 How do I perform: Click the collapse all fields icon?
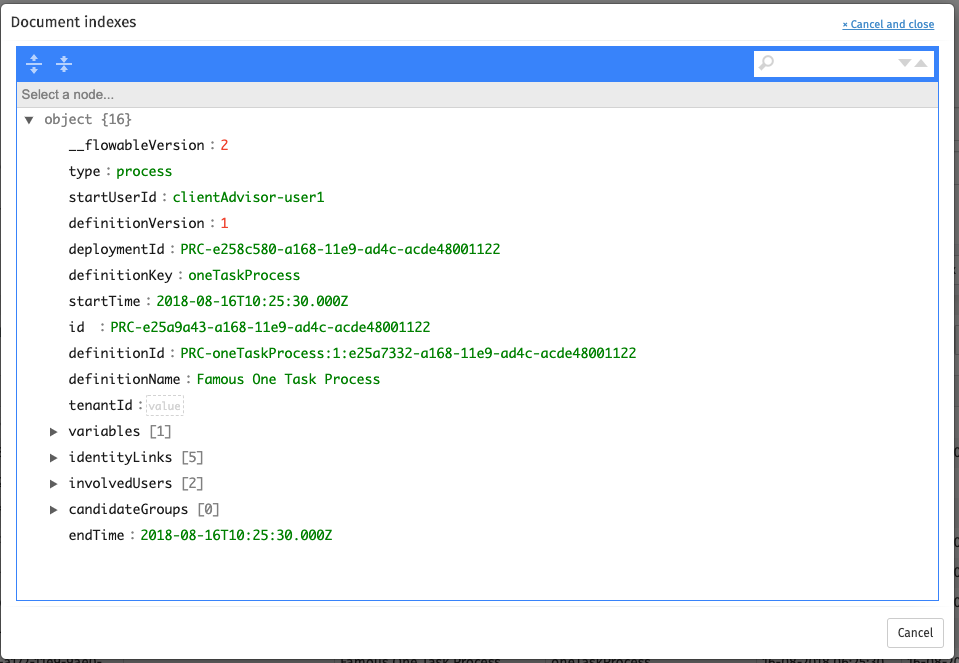(x=64, y=64)
